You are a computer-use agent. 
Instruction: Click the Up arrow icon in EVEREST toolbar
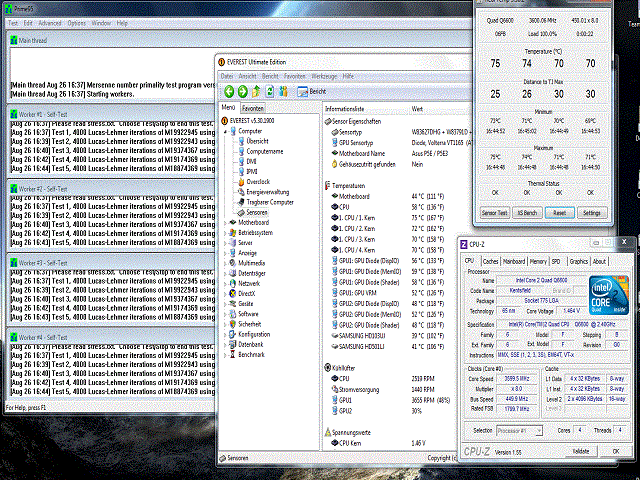coord(256,91)
